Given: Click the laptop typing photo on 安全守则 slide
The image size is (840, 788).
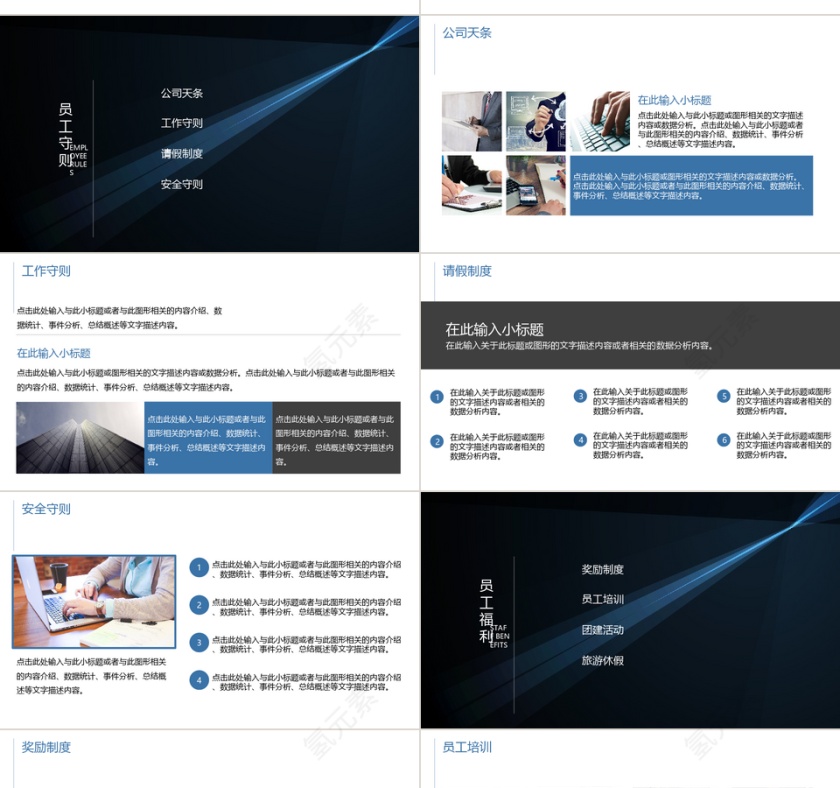Looking at the screenshot, I should pos(94,602).
